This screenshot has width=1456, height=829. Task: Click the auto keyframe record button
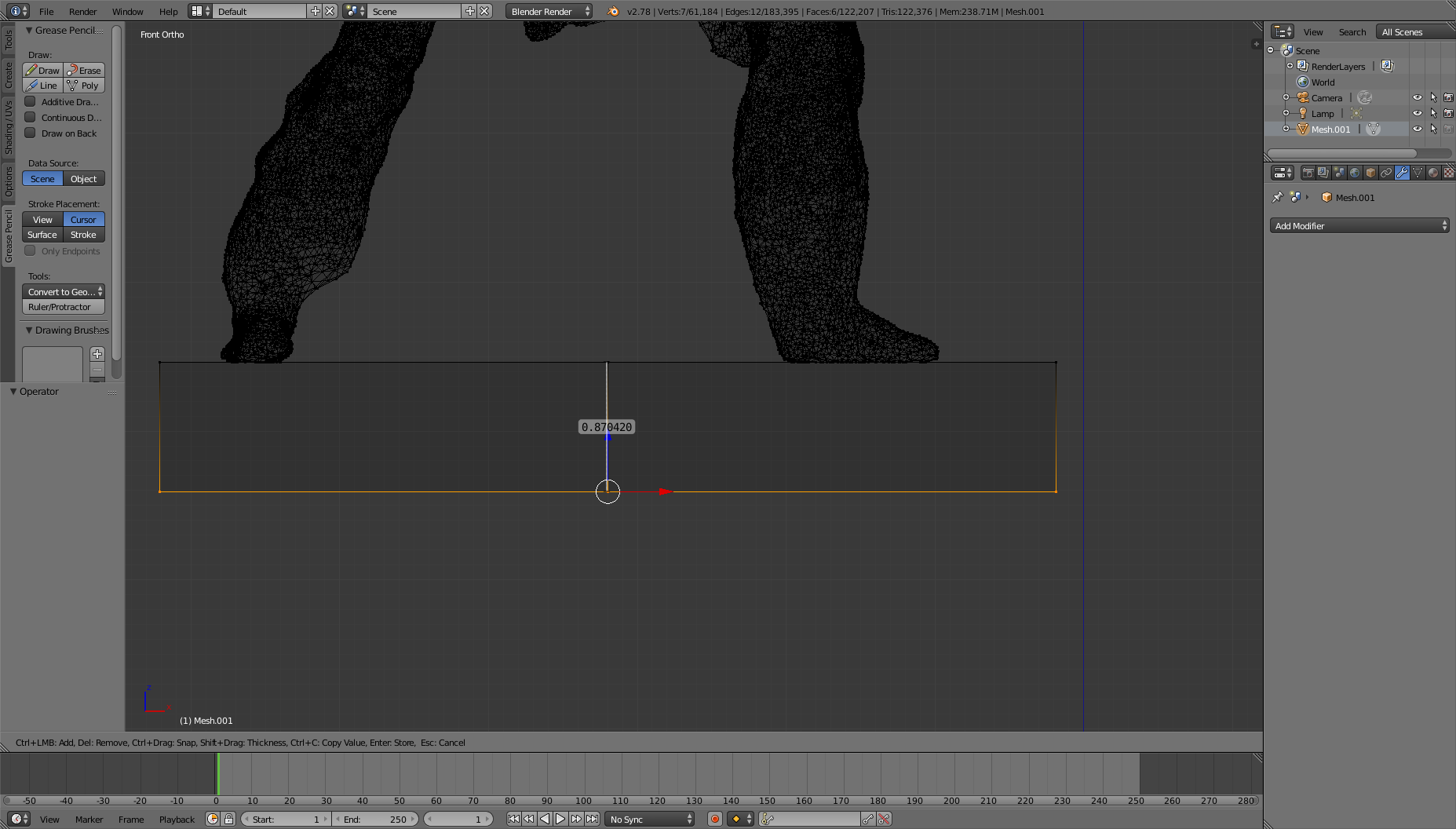[x=715, y=819]
